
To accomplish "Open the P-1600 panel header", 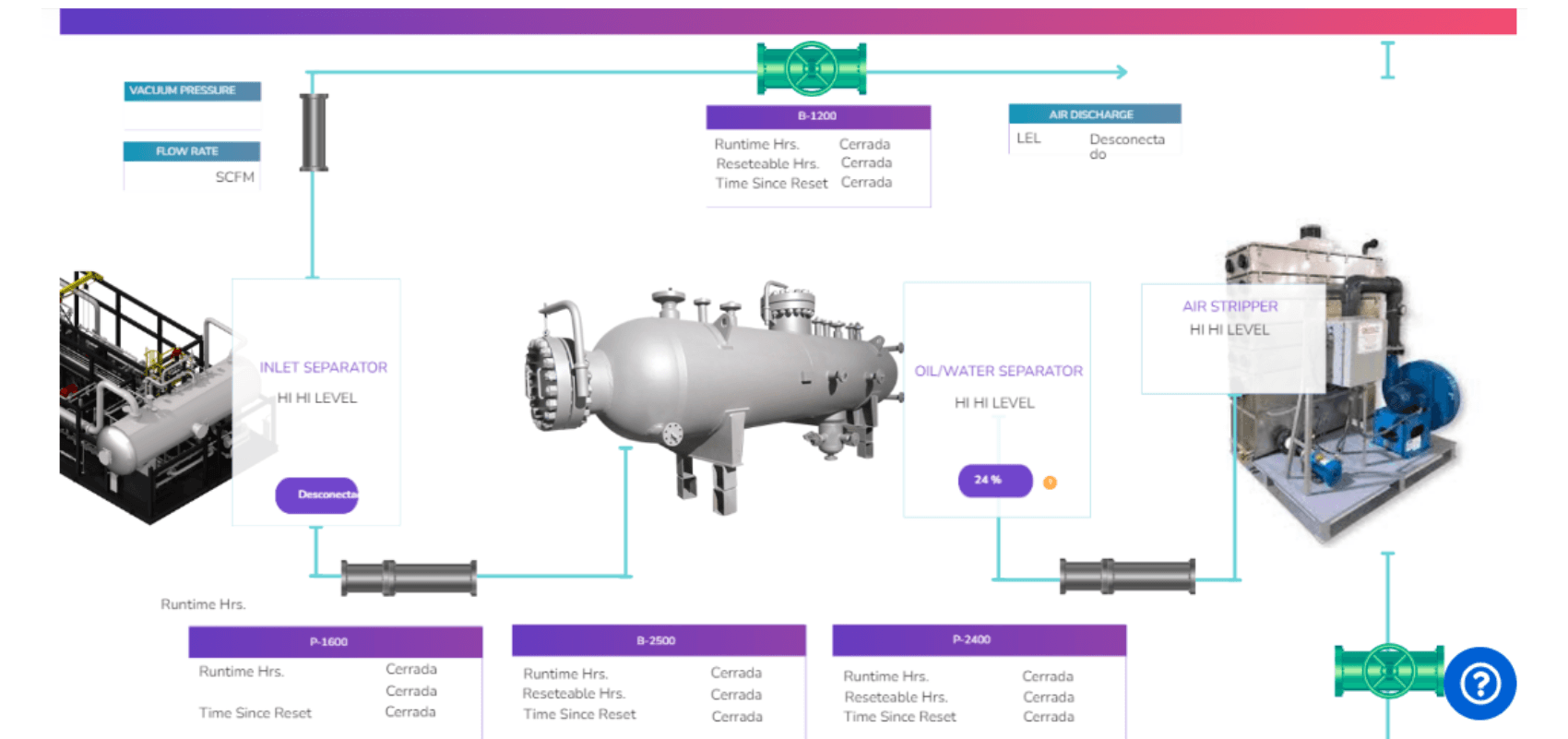I will (x=335, y=642).
